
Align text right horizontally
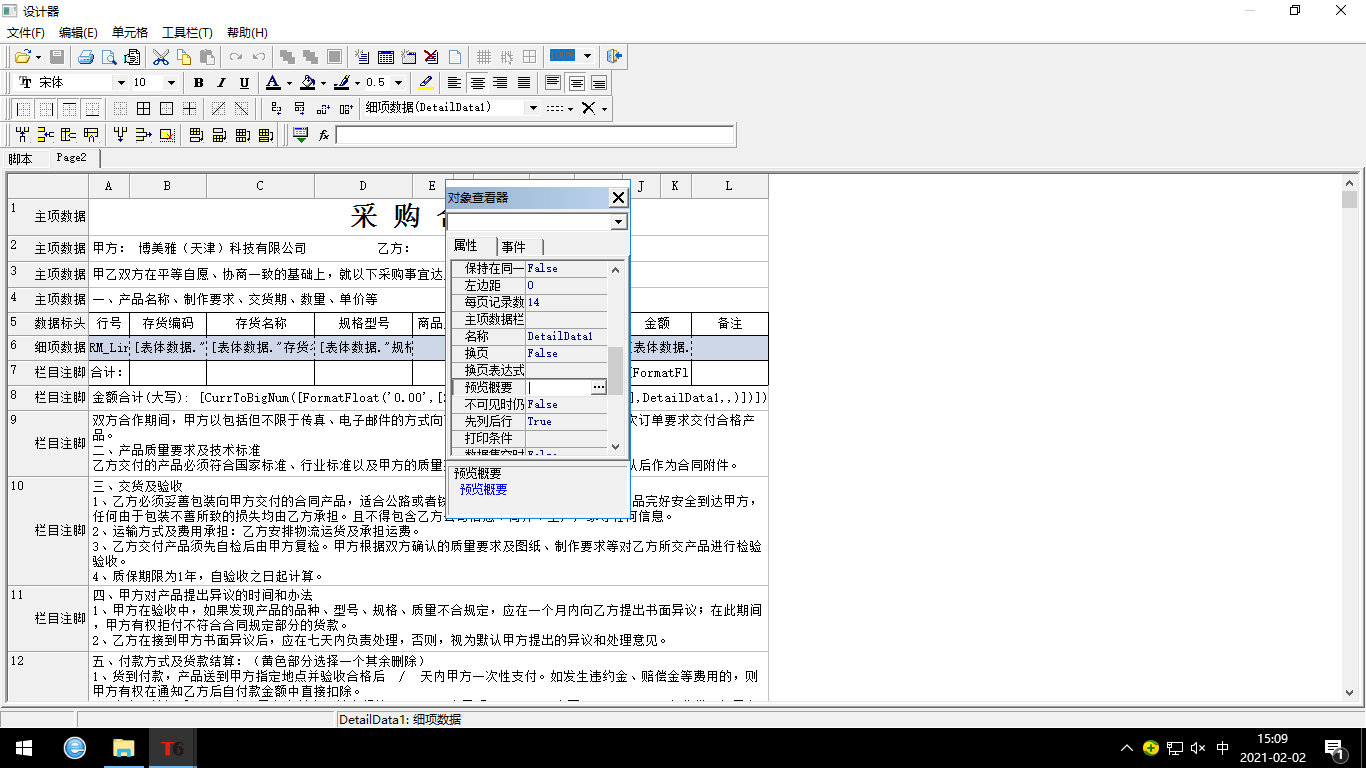coord(500,82)
